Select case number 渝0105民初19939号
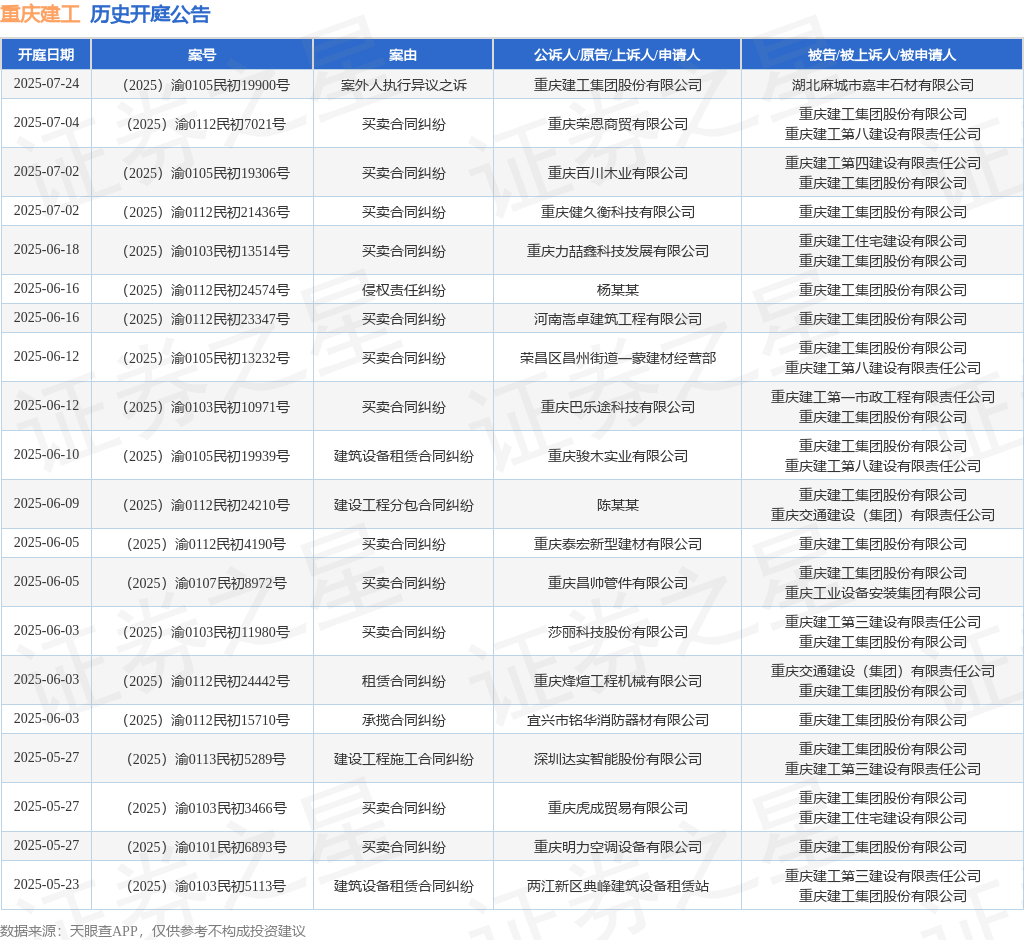This screenshot has width=1024, height=940. (x=206, y=456)
